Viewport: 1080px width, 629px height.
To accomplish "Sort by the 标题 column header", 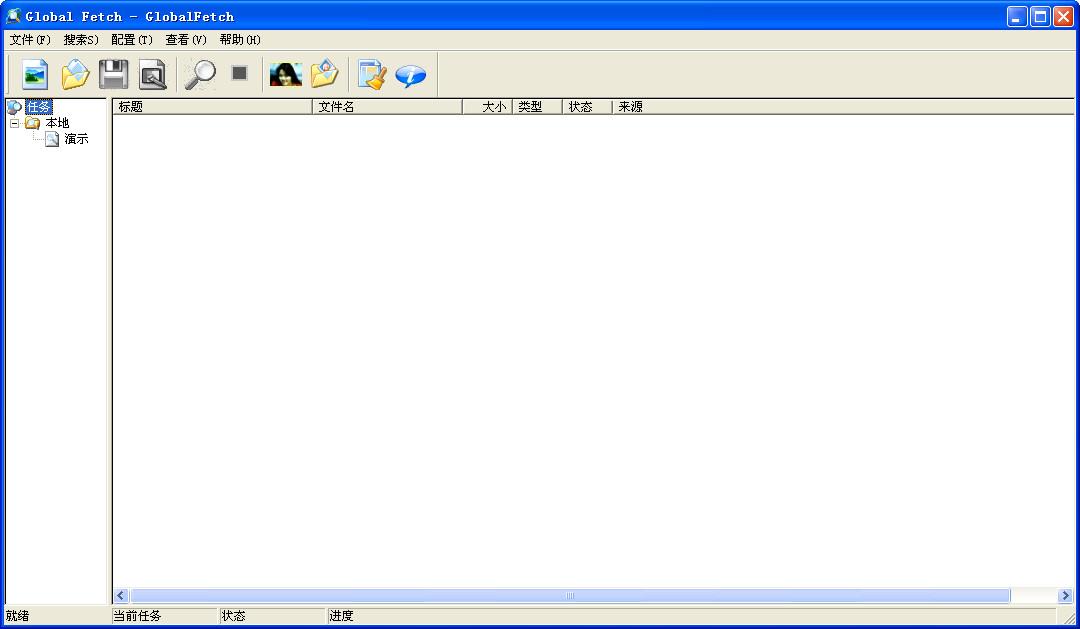I will (x=212, y=107).
